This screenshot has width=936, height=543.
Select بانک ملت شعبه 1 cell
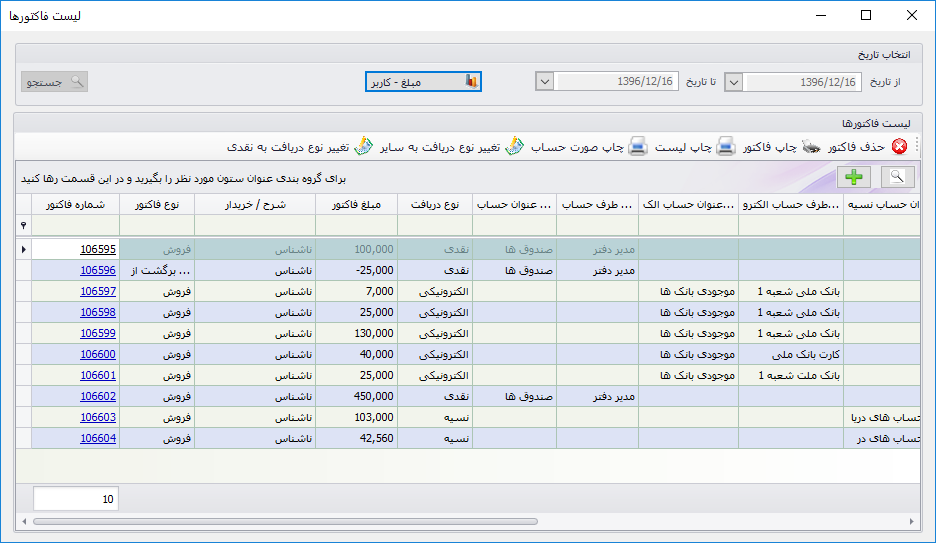pyautogui.click(x=791, y=375)
